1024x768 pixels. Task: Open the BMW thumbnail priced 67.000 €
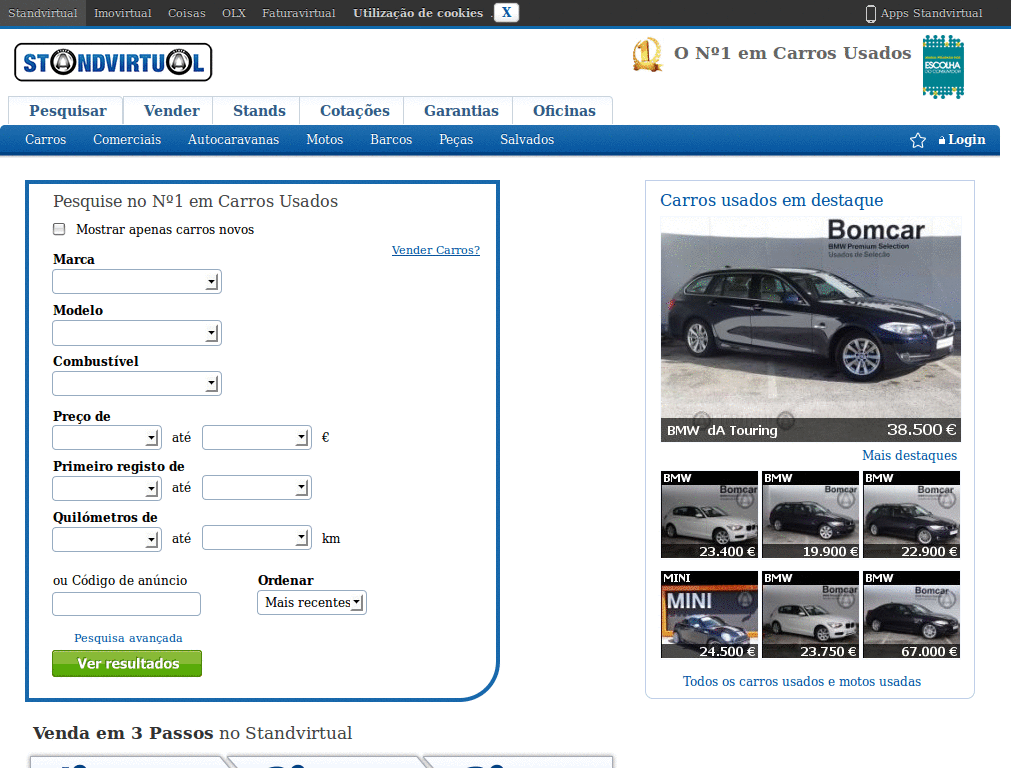[912, 615]
